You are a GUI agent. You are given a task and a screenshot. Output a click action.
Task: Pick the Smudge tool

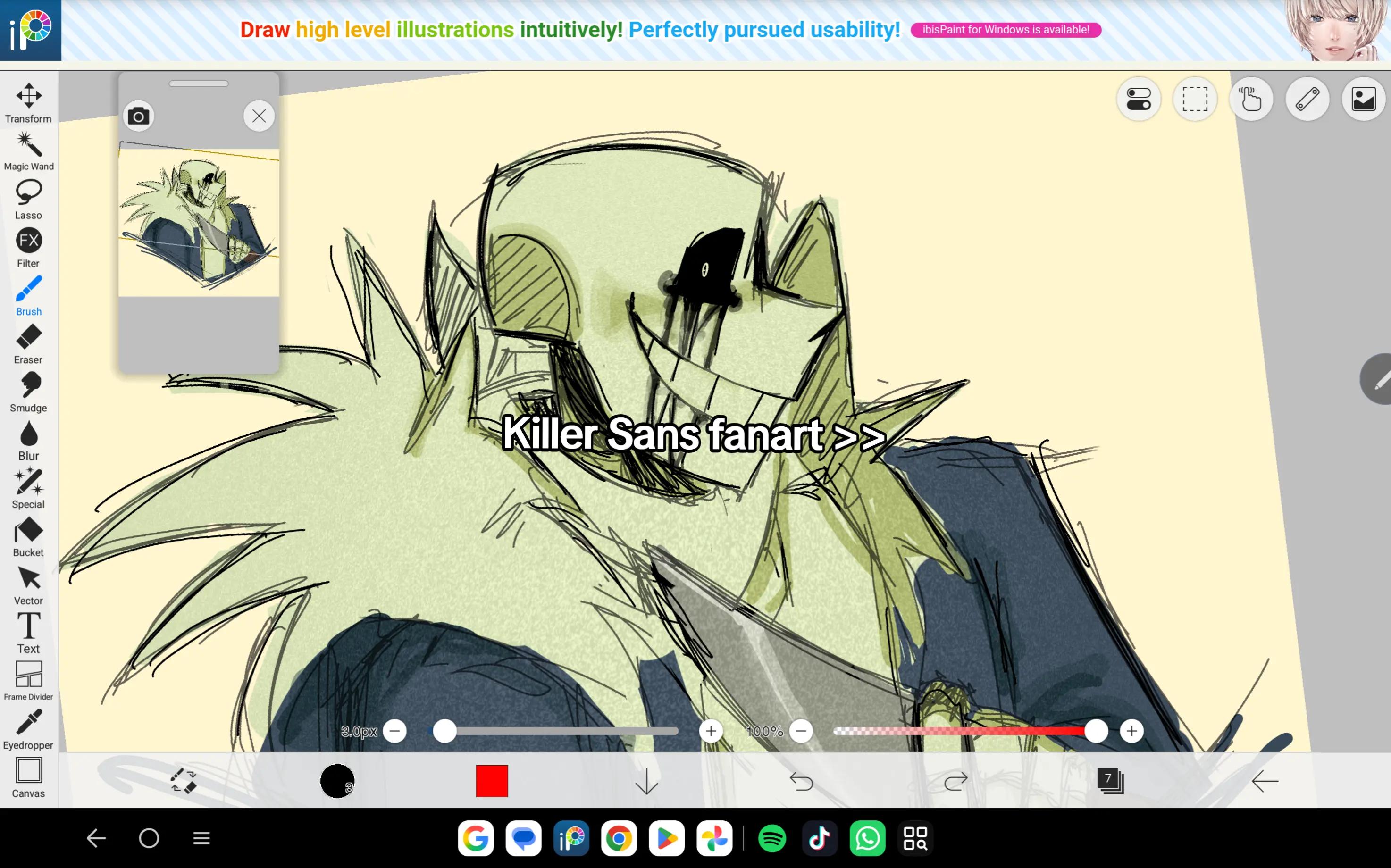click(x=29, y=392)
